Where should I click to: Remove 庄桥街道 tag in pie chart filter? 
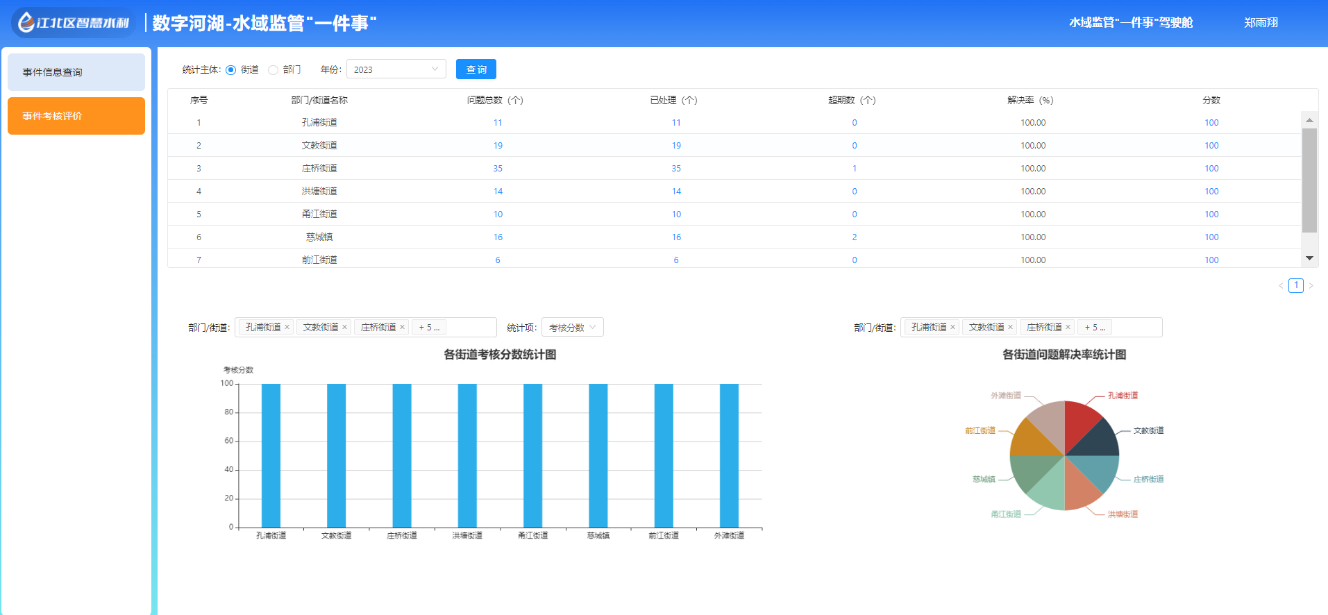coord(1068,327)
